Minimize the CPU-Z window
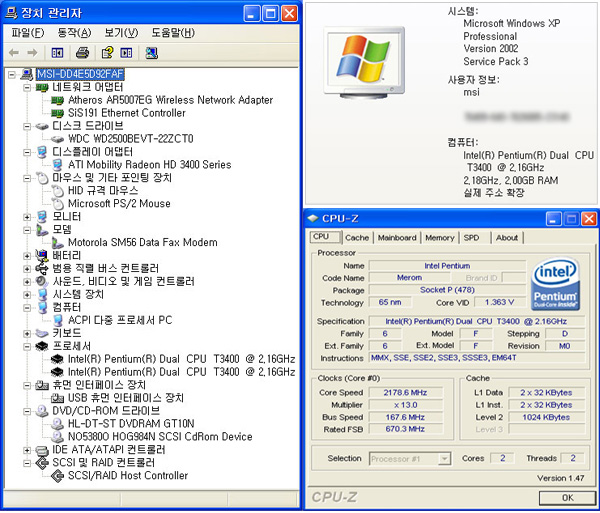600x513 pixels. click(x=554, y=219)
